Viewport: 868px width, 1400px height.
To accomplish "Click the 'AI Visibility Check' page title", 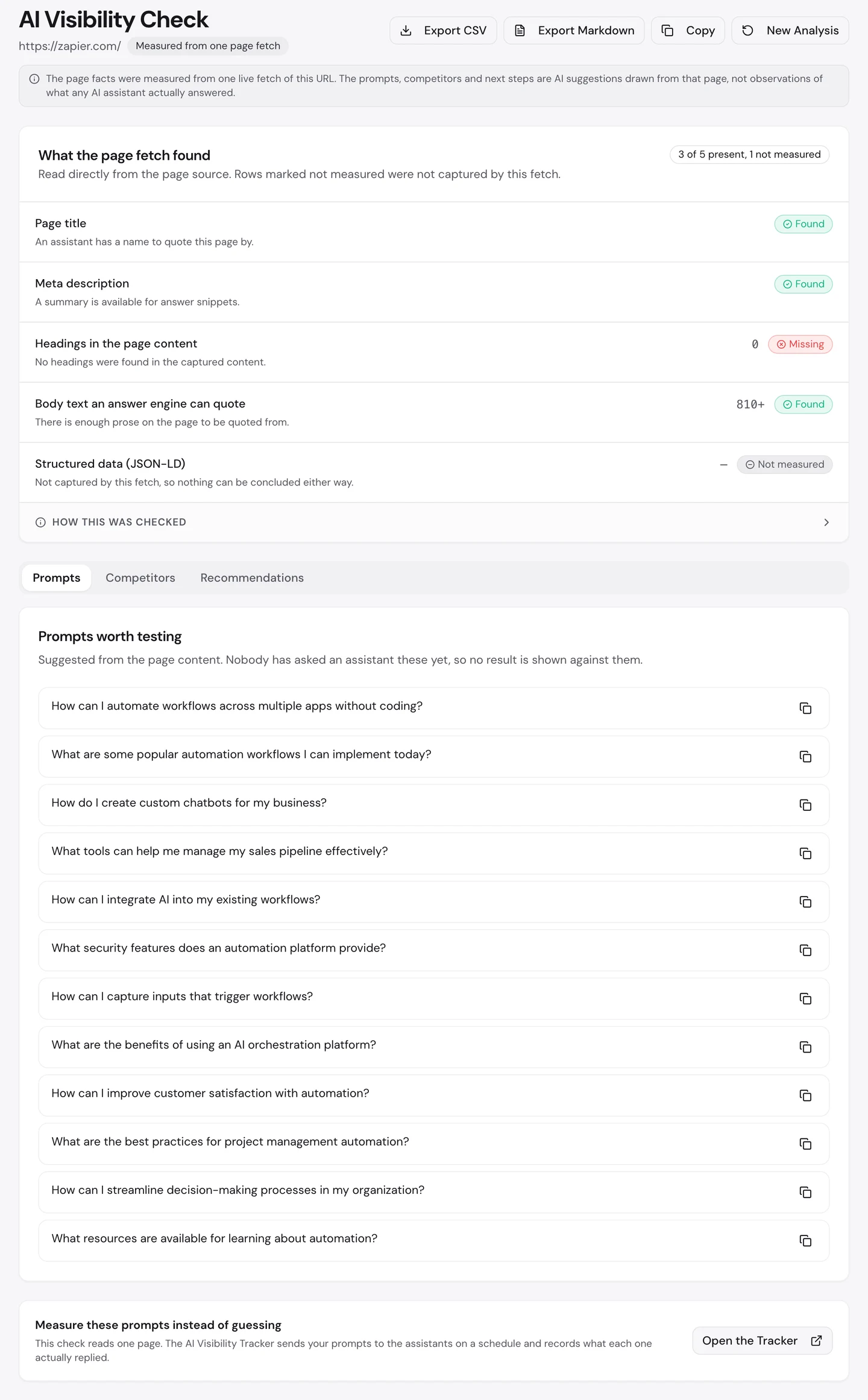I will [114, 20].
